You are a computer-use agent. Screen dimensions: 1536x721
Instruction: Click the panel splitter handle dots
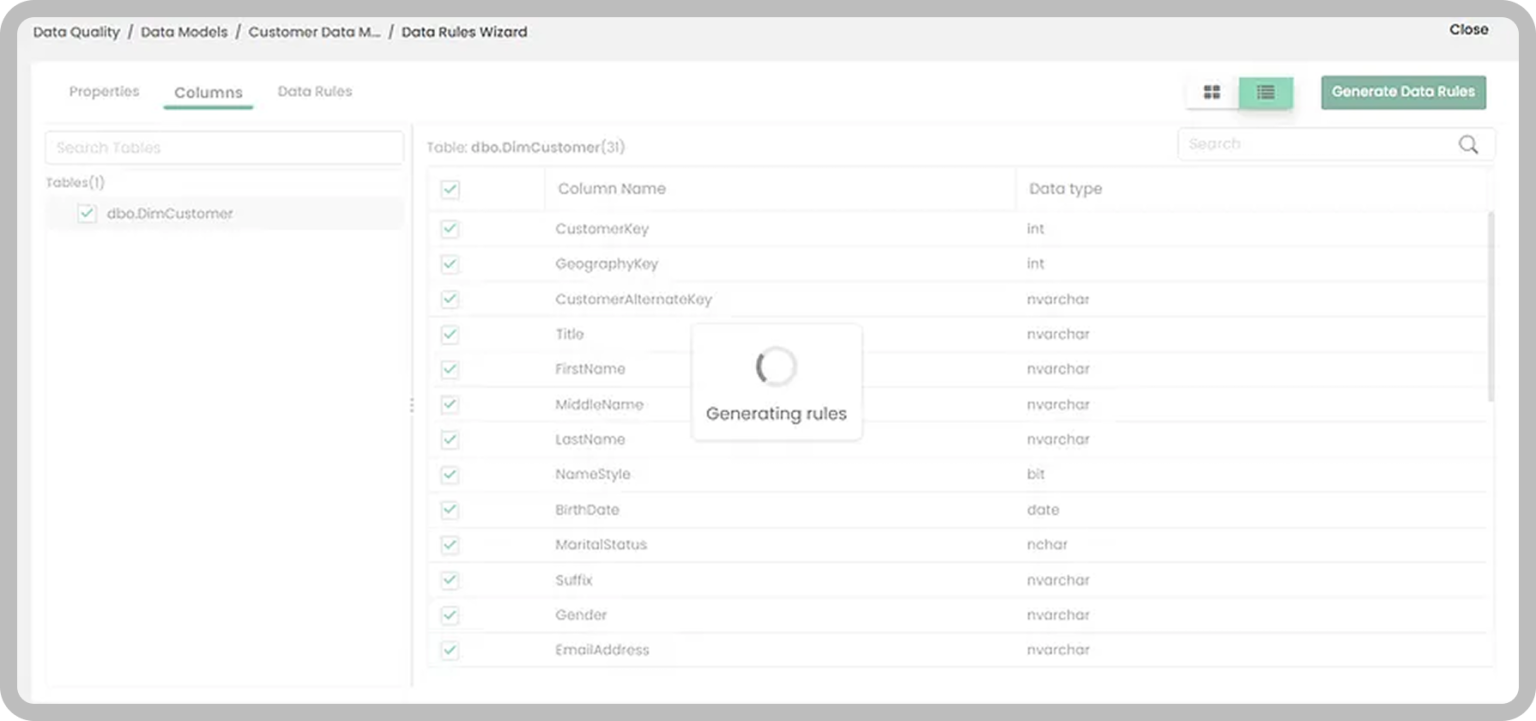(x=411, y=405)
